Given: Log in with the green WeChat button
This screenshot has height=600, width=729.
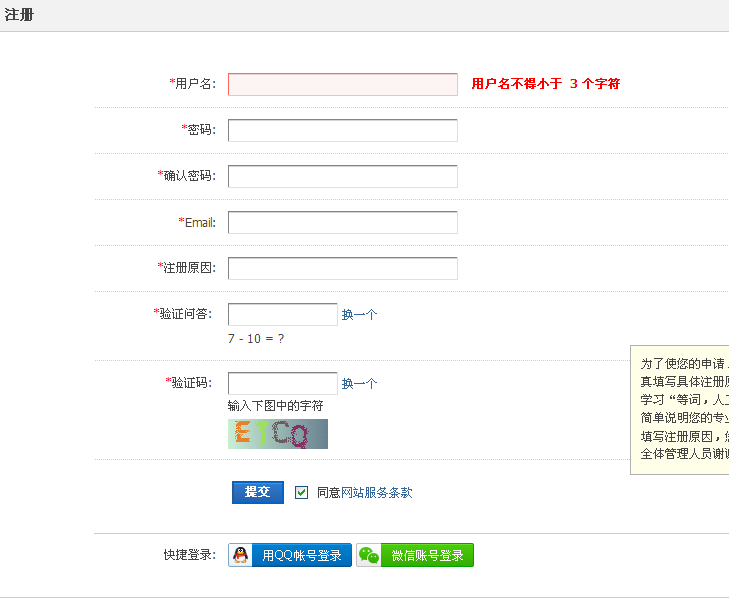Looking at the screenshot, I should pyautogui.click(x=415, y=556).
